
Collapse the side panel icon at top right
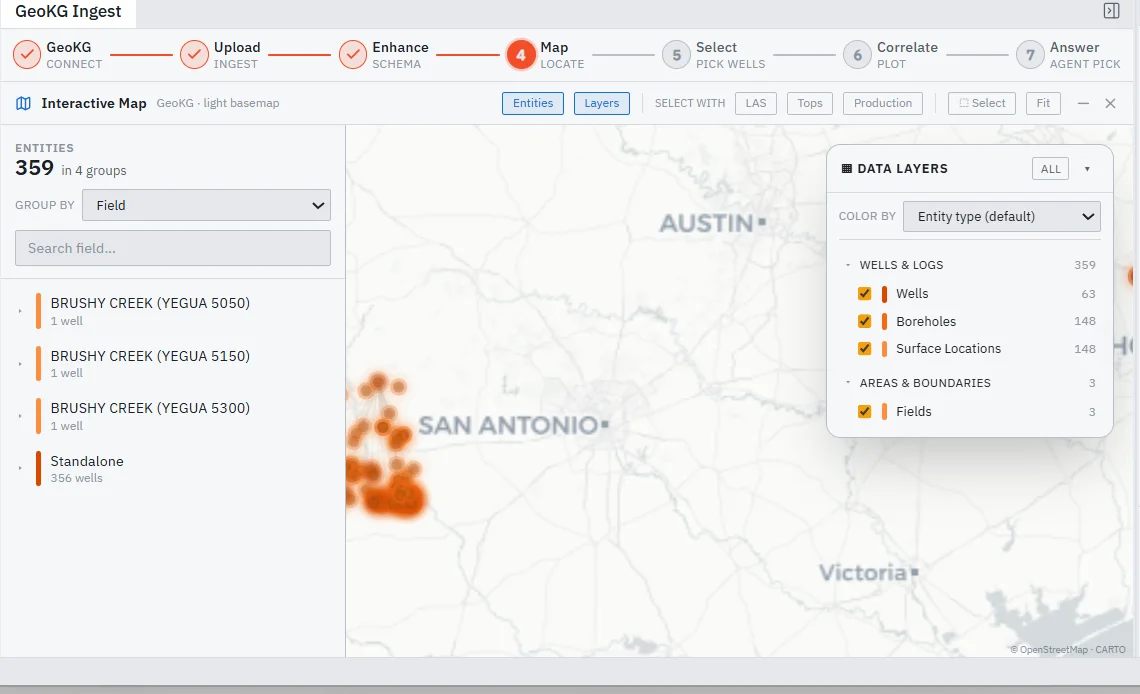tap(1111, 10)
